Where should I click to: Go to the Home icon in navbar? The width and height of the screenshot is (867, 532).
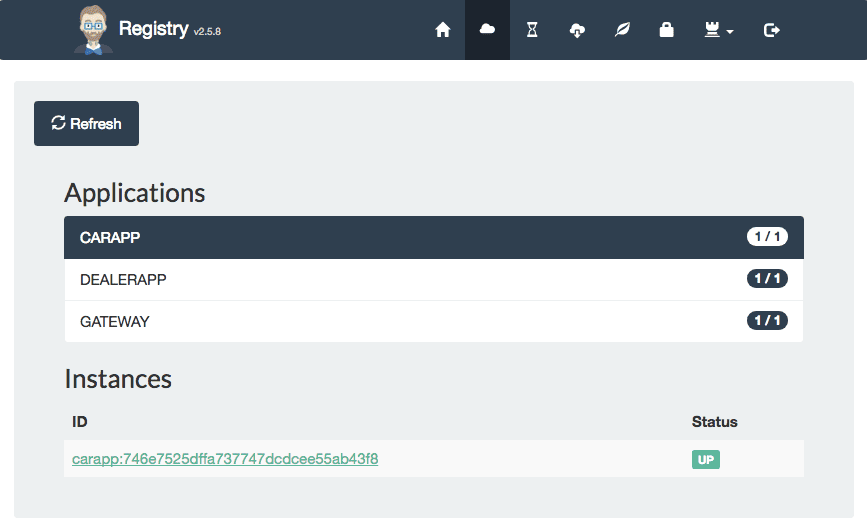pos(442,30)
